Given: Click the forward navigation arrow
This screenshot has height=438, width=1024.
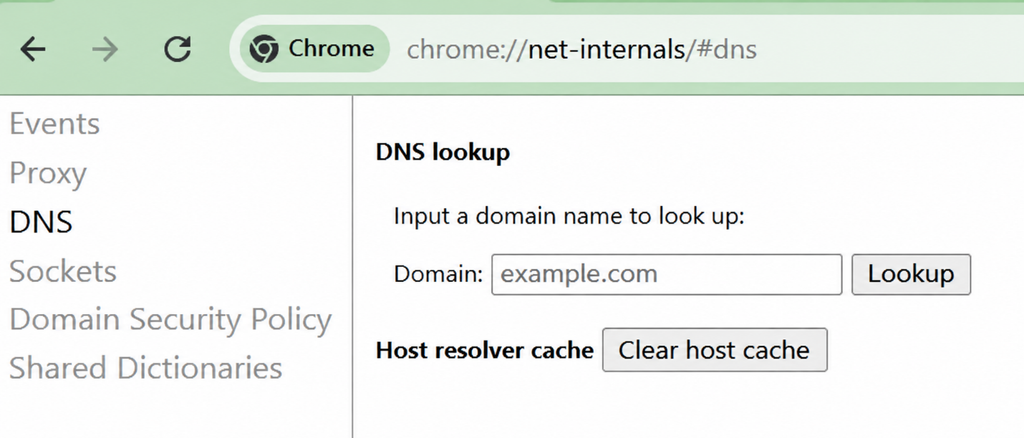Looking at the screenshot, I should (104, 49).
